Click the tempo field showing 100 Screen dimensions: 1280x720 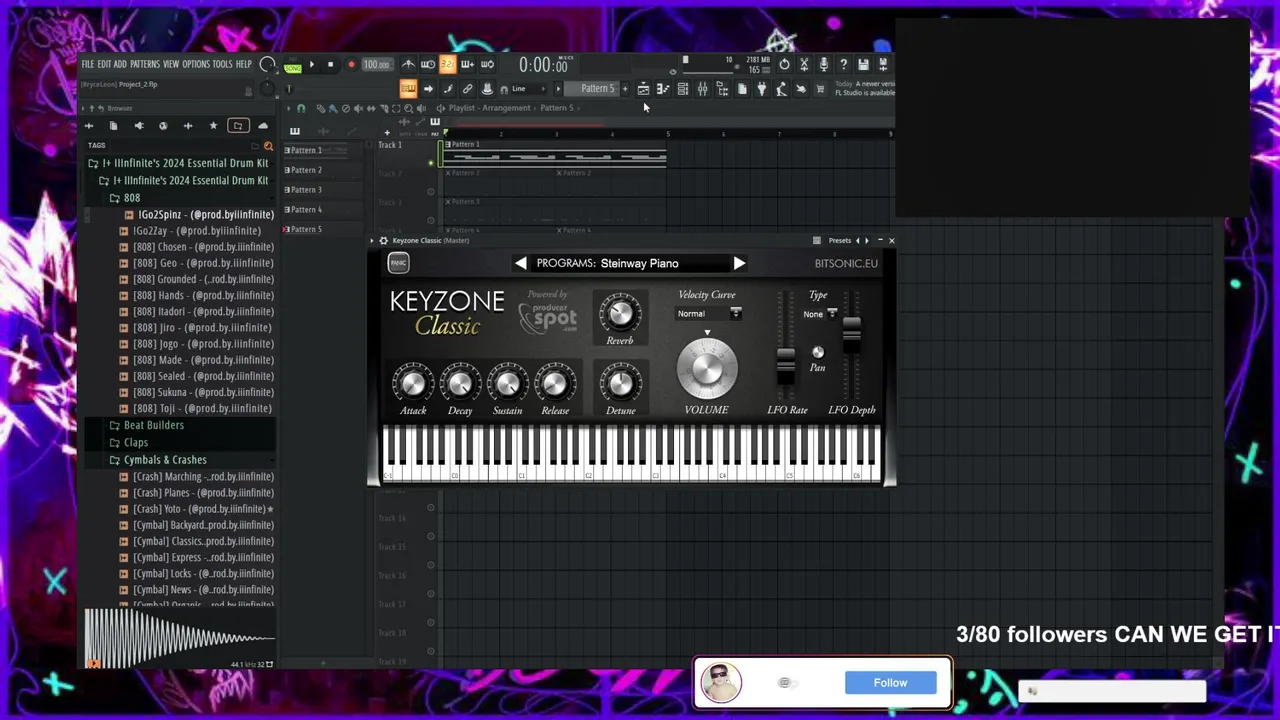tap(376, 65)
